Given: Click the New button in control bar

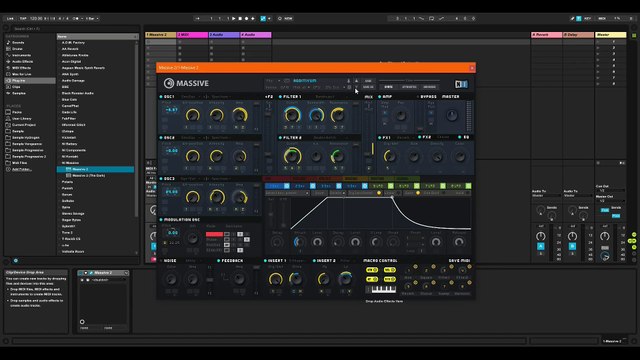Looking at the screenshot, I should click(x=288, y=18).
